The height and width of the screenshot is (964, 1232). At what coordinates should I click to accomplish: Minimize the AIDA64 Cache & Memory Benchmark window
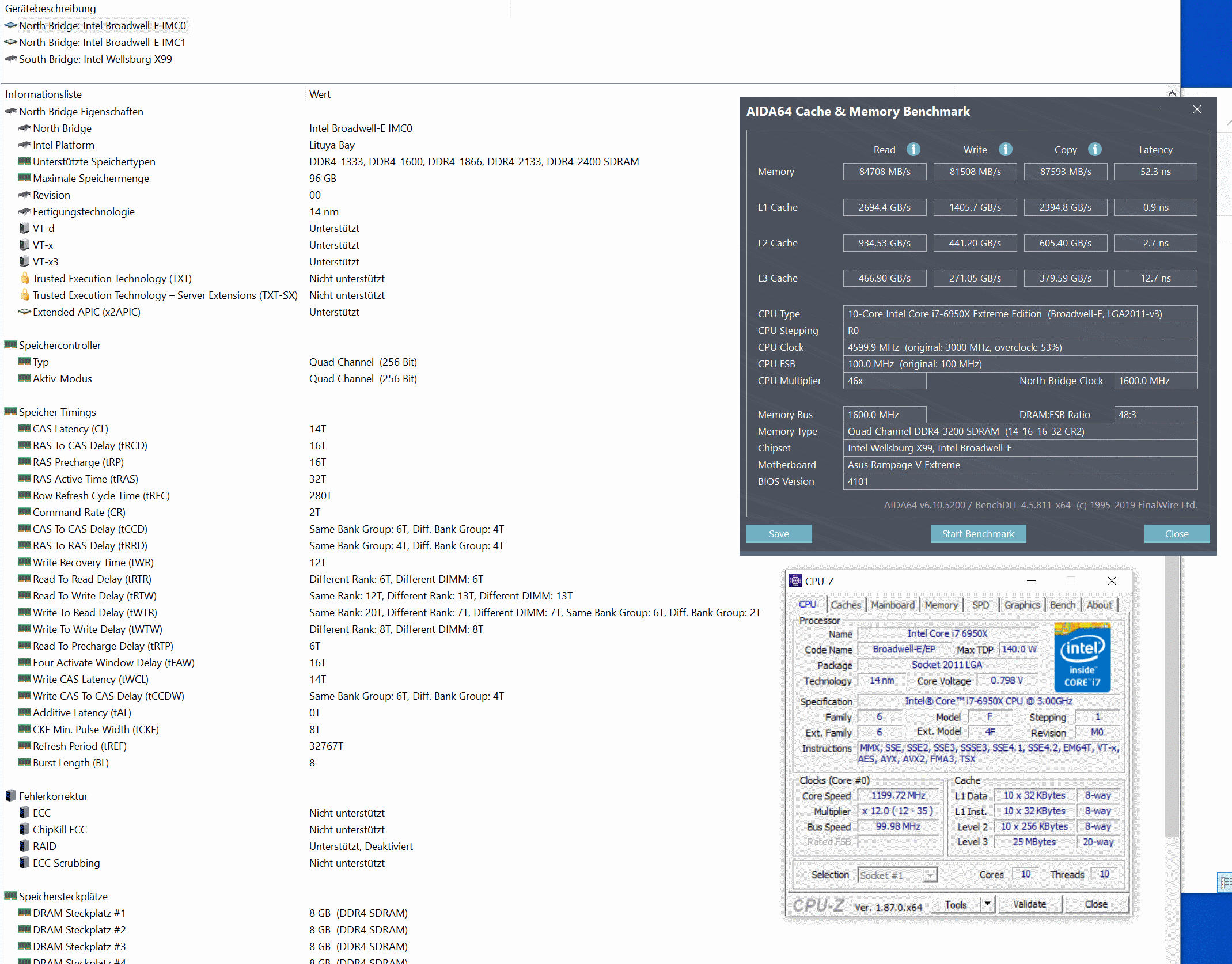[x=1155, y=109]
